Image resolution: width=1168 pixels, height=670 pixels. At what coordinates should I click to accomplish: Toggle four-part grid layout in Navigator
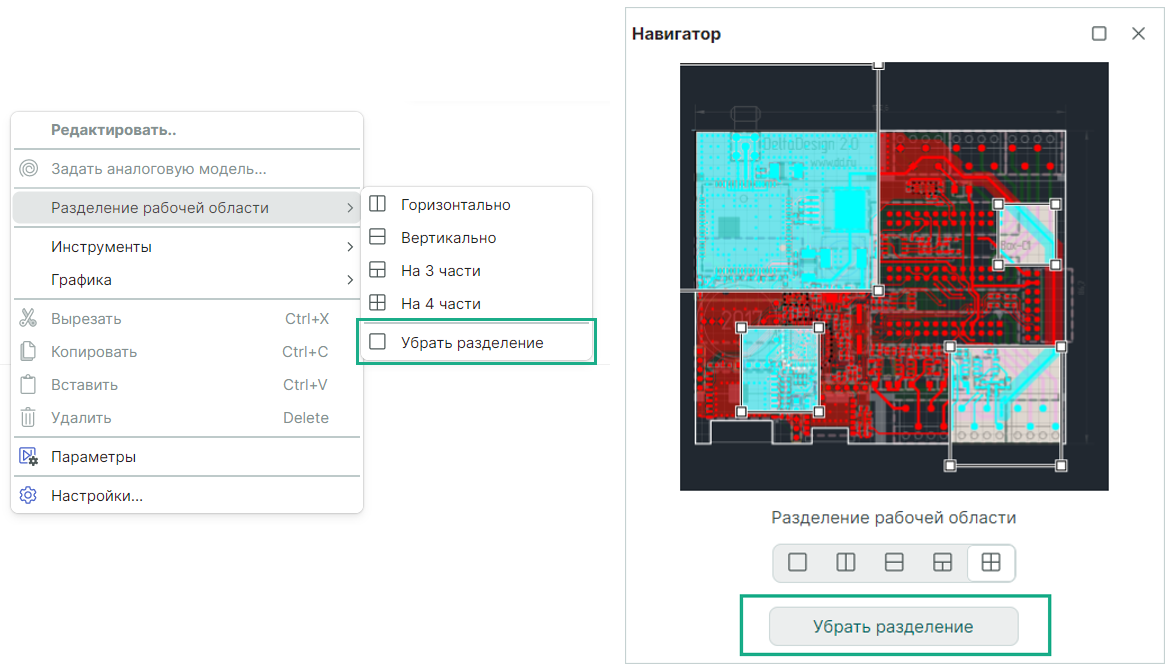[x=991, y=563]
